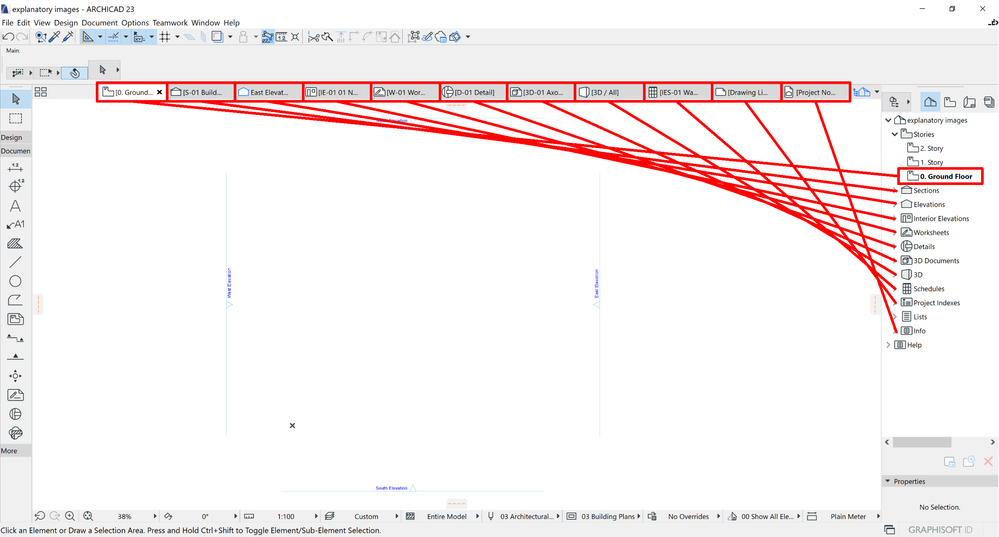Viewport: 999px width, 537px height.
Task: Switch to the IE-01 interior elevation tab
Action: coord(337,92)
